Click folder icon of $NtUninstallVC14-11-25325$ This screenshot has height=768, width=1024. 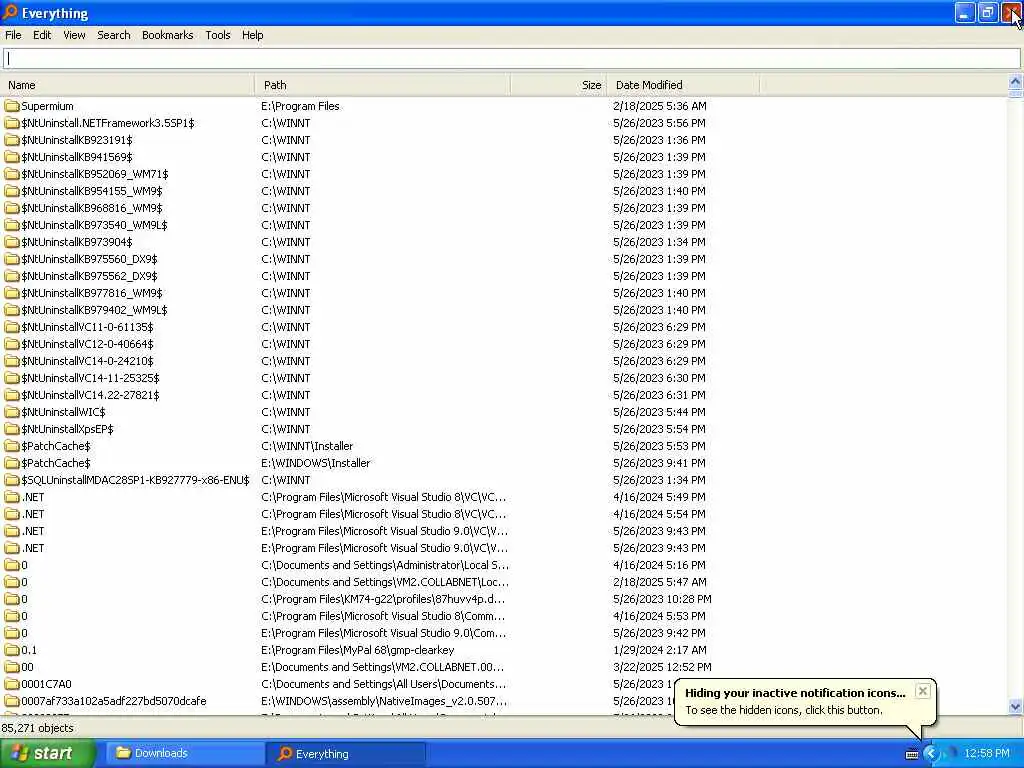(12, 377)
